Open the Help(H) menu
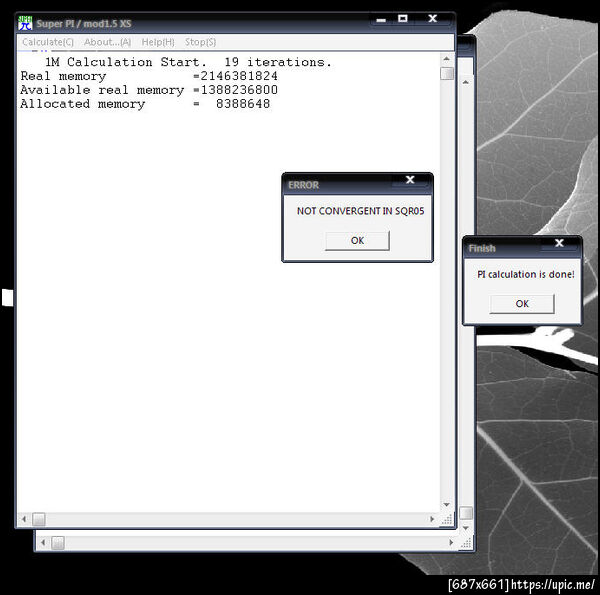Image resolution: width=600 pixels, height=595 pixels. click(158, 42)
